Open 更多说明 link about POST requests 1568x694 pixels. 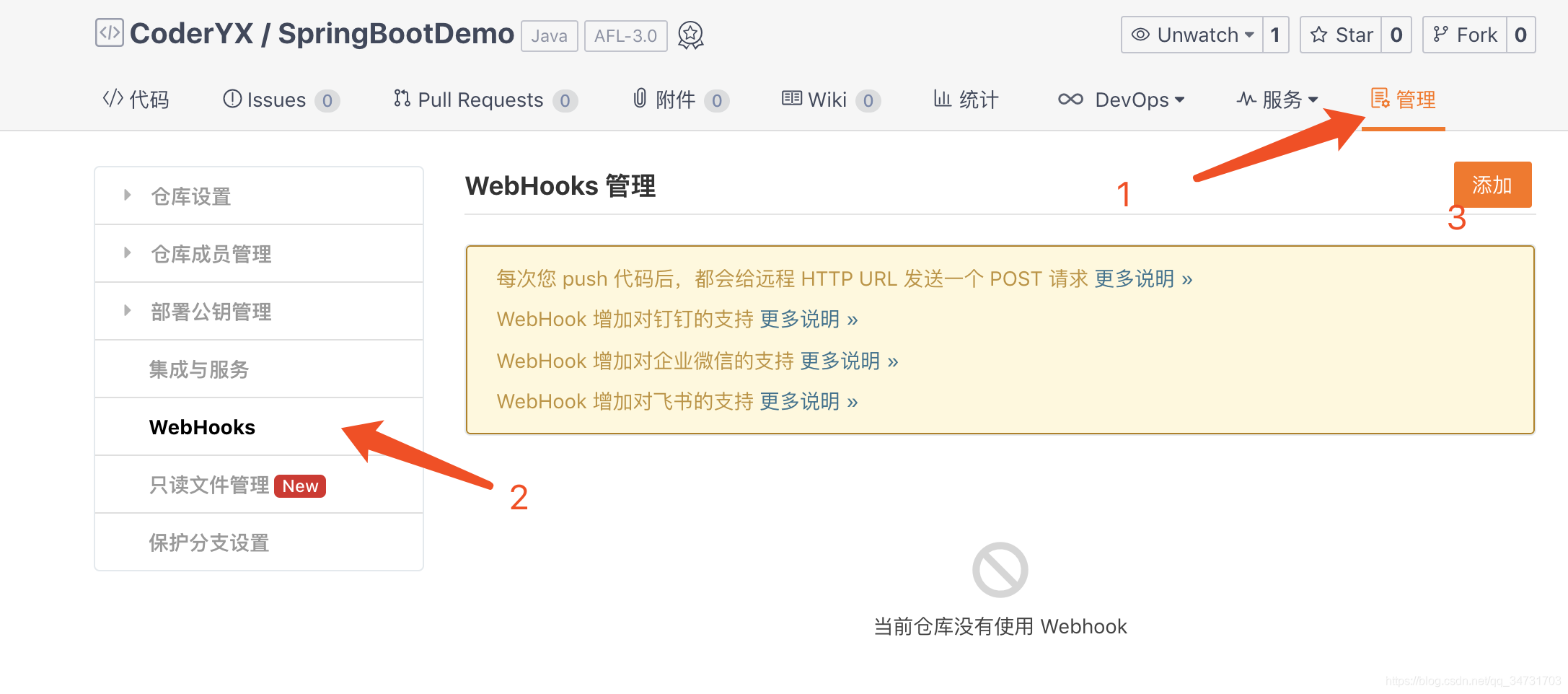tap(1143, 278)
